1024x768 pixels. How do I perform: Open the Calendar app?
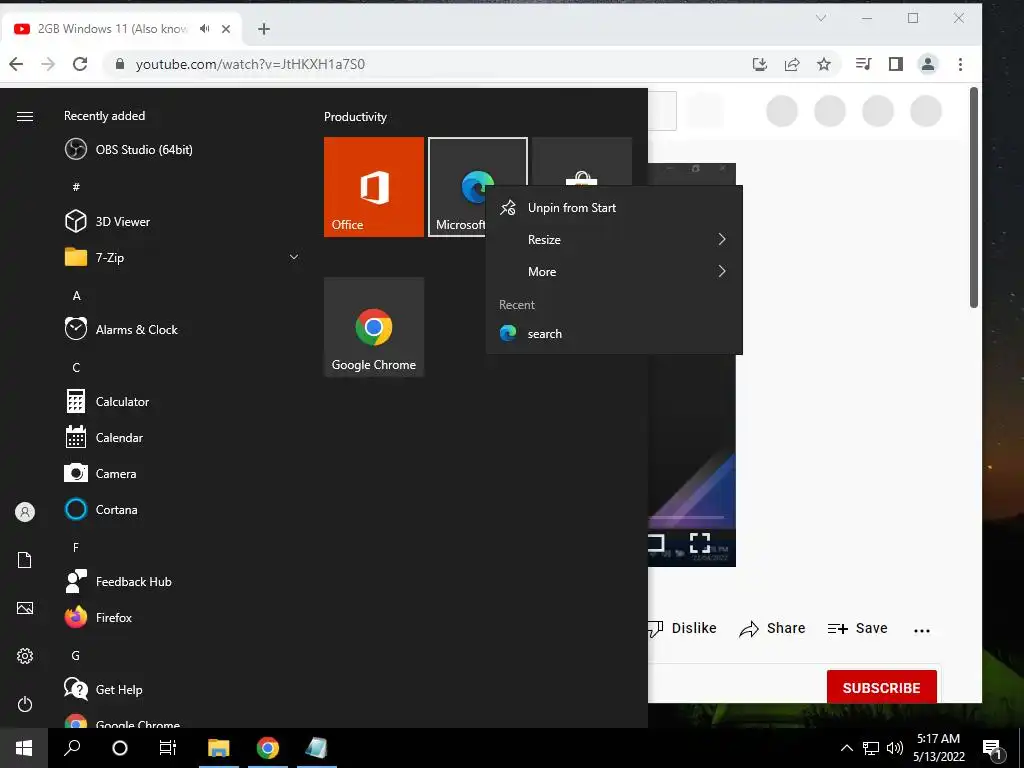point(104,438)
